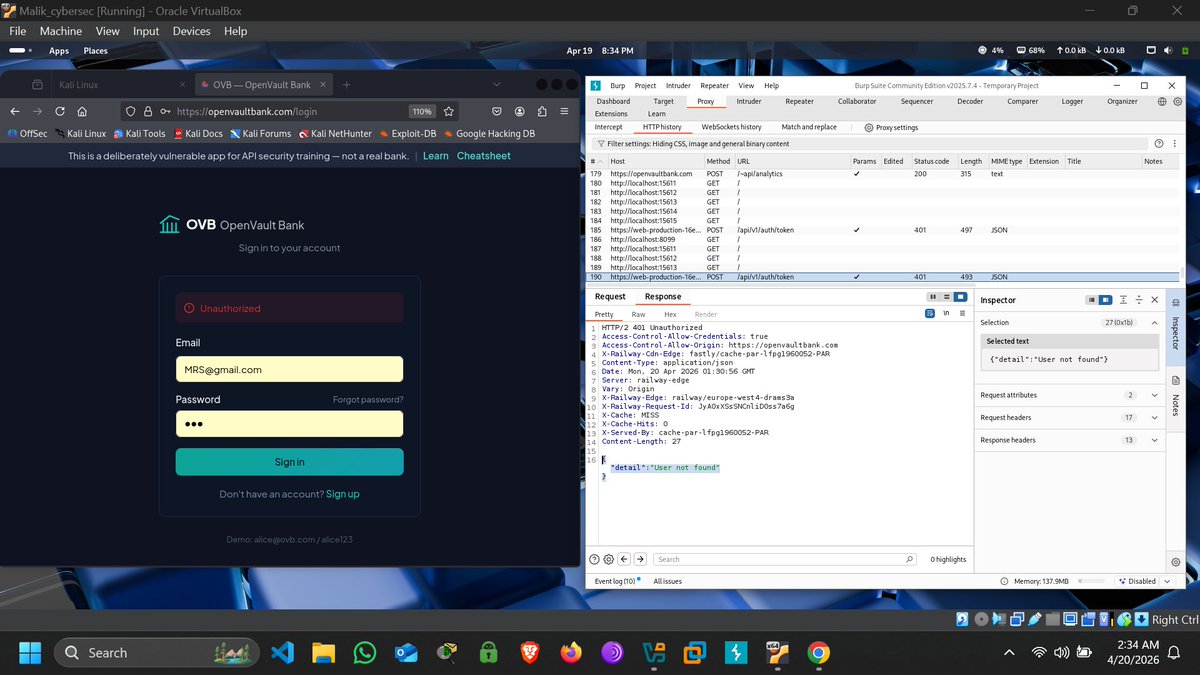The height and width of the screenshot is (675, 1200).
Task: Go back in Firefox history
Action: coord(16,112)
